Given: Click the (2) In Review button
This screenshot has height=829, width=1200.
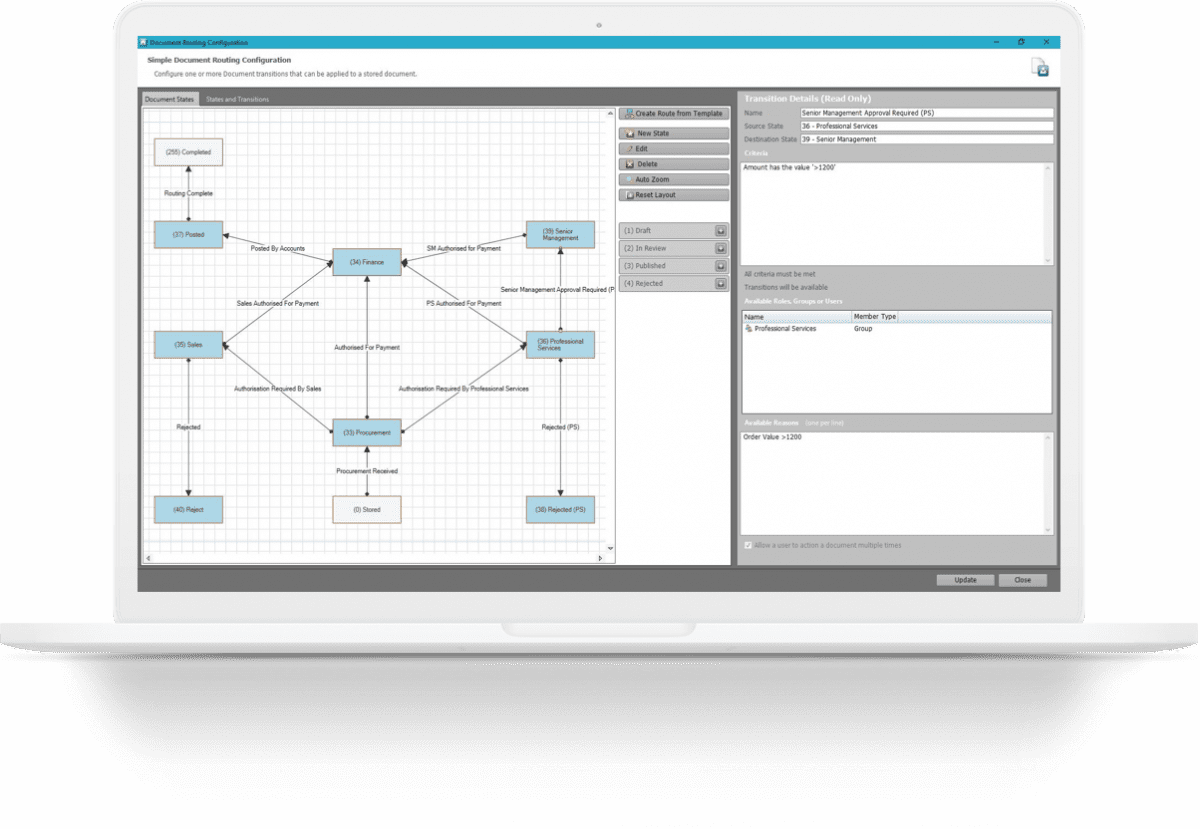Looking at the screenshot, I should (x=665, y=248).
